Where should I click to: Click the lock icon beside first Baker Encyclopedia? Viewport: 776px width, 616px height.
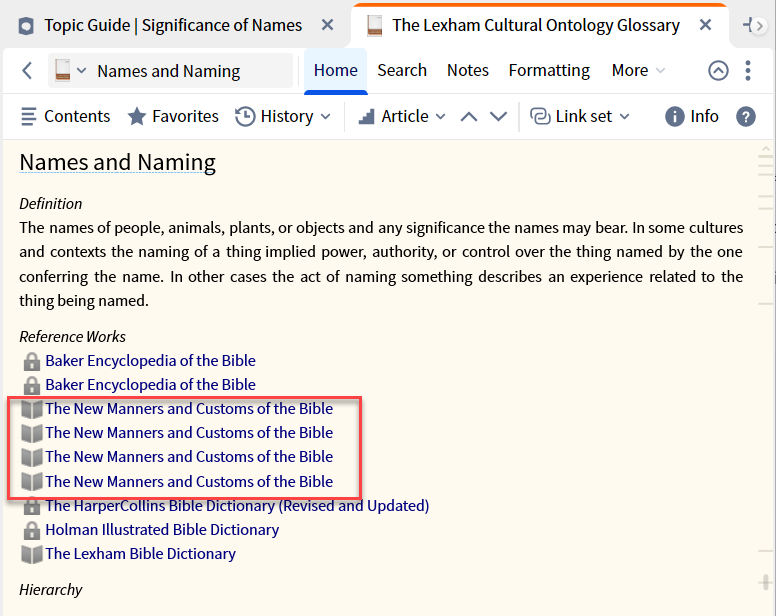tap(32, 361)
